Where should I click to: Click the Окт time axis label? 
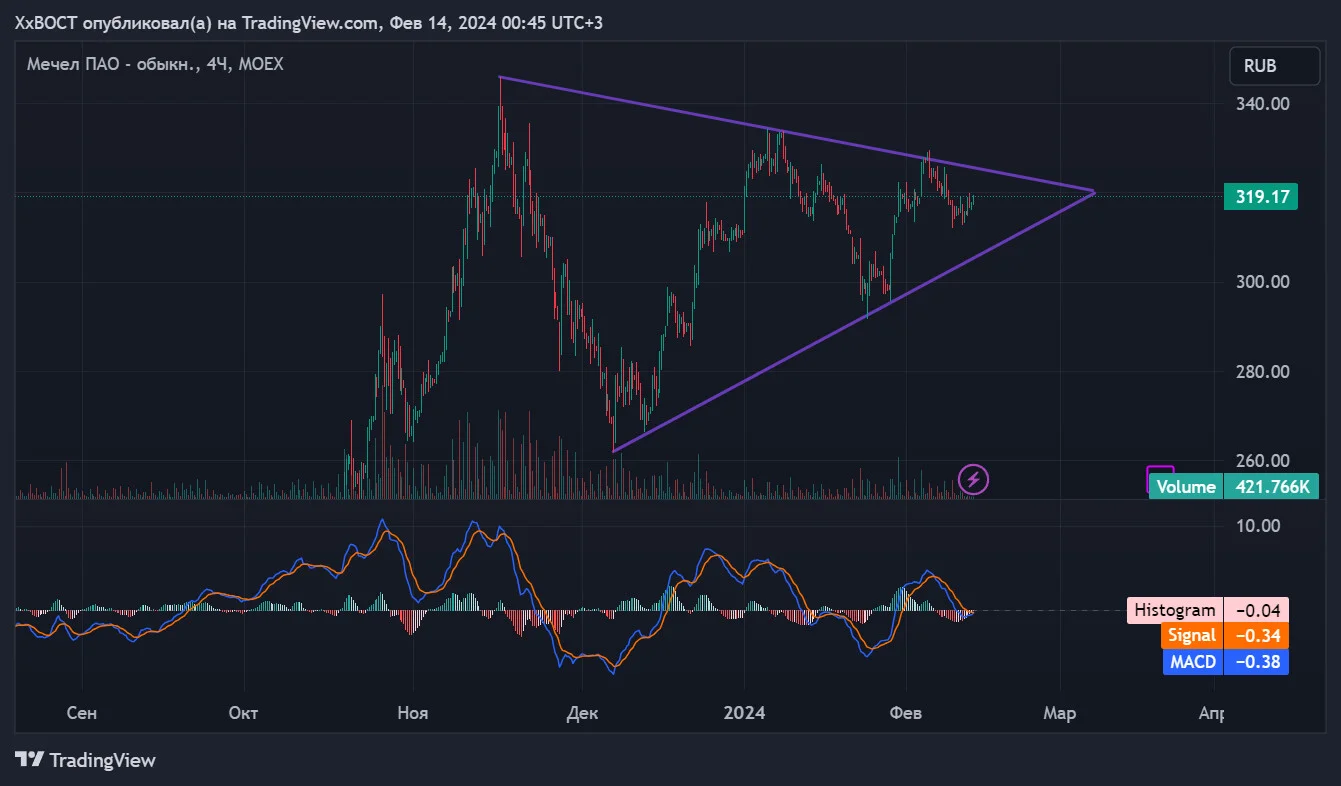(243, 713)
